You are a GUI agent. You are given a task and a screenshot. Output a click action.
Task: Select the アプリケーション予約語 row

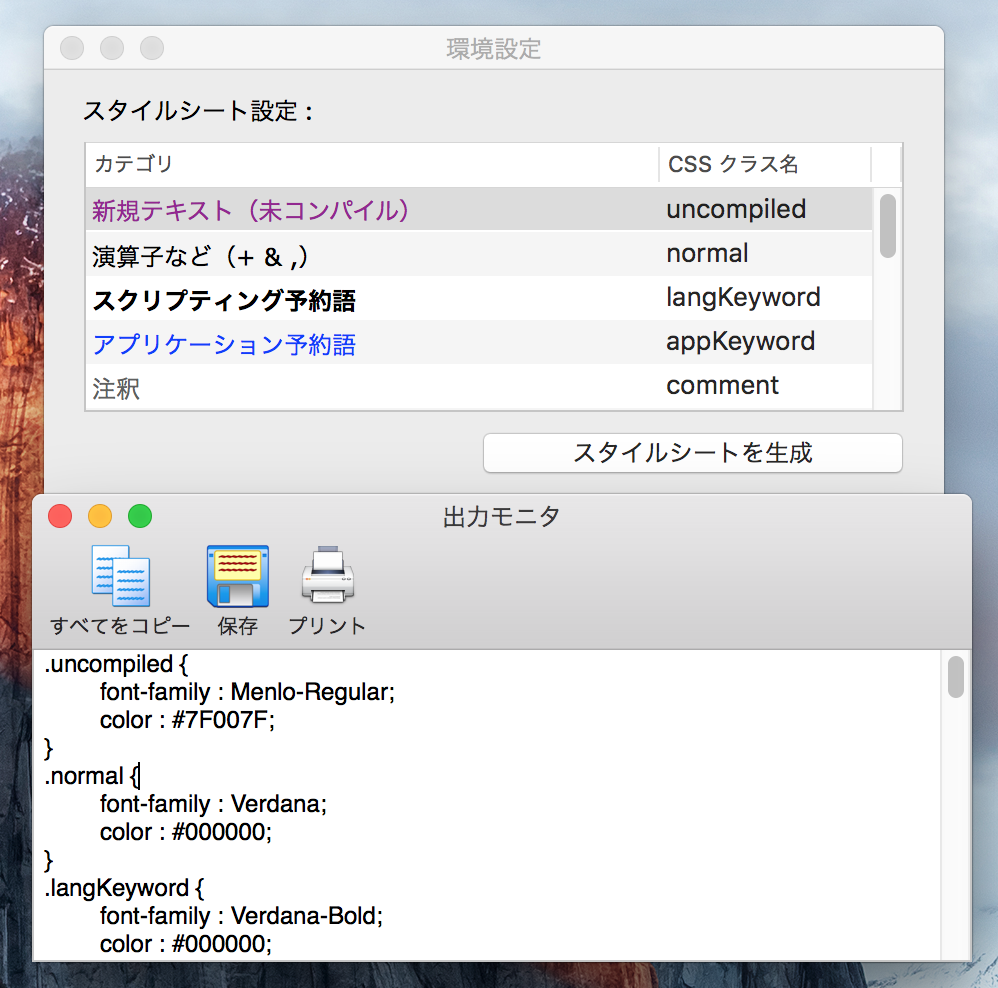click(479, 342)
